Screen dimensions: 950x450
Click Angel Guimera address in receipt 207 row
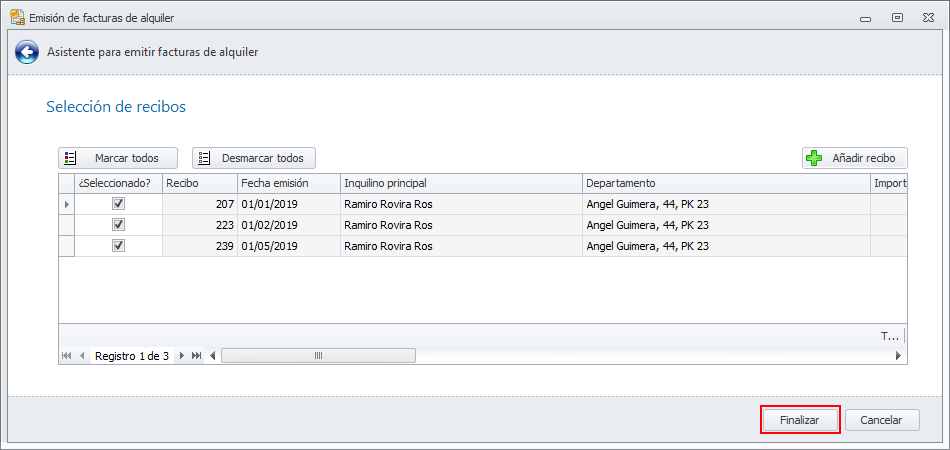(726, 204)
